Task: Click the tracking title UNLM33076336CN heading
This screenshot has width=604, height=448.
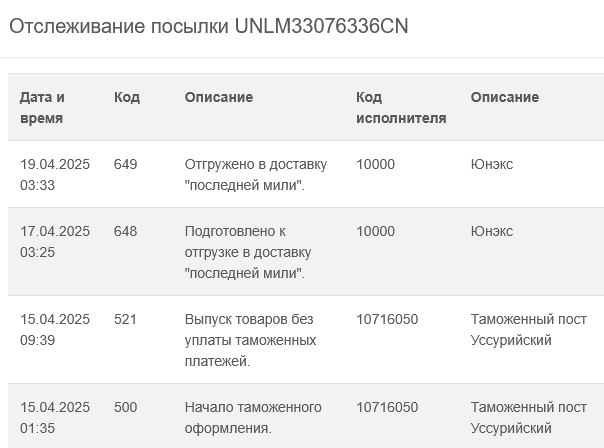Action: pyautogui.click(x=209, y=26)
